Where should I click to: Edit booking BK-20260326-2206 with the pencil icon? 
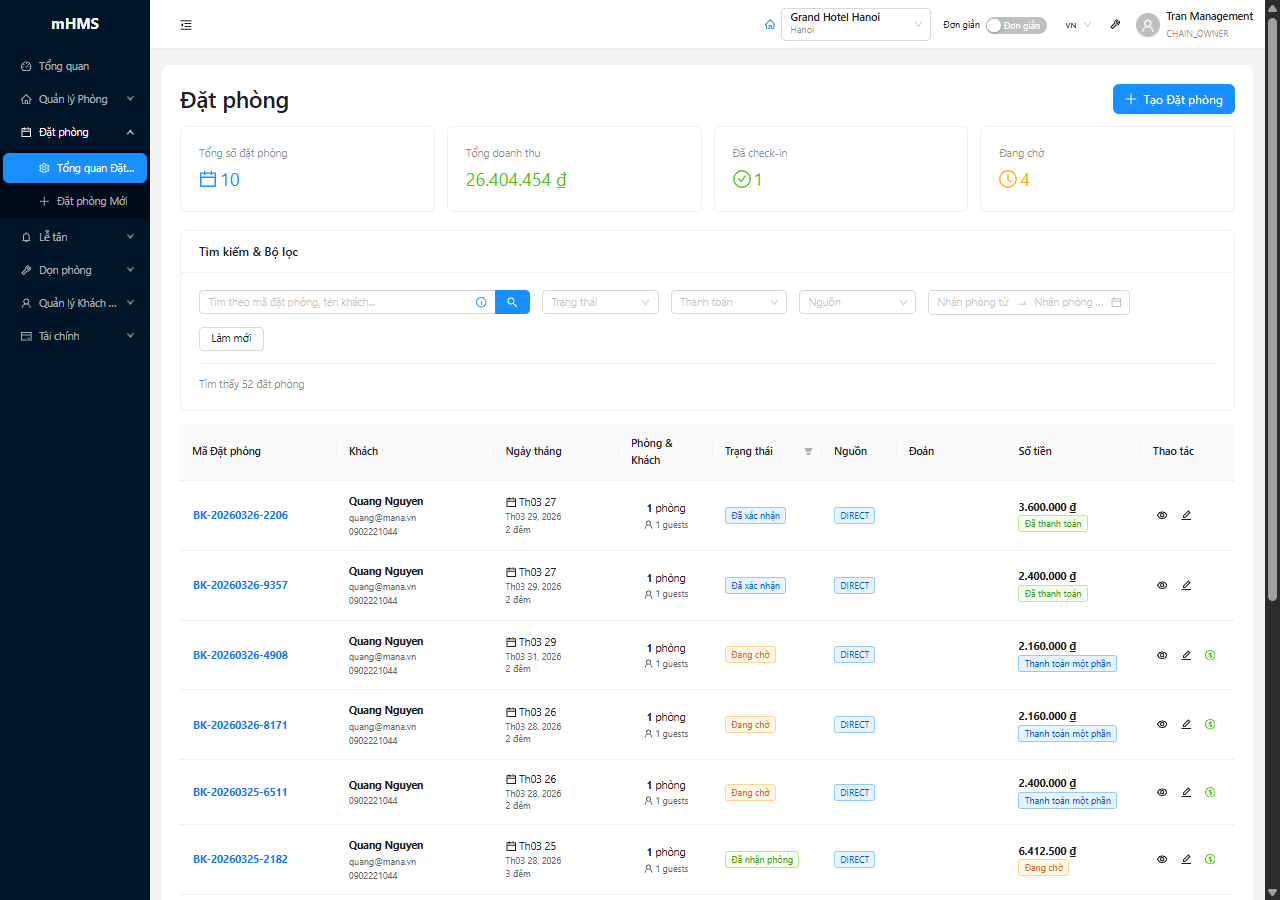[1186, 516]
